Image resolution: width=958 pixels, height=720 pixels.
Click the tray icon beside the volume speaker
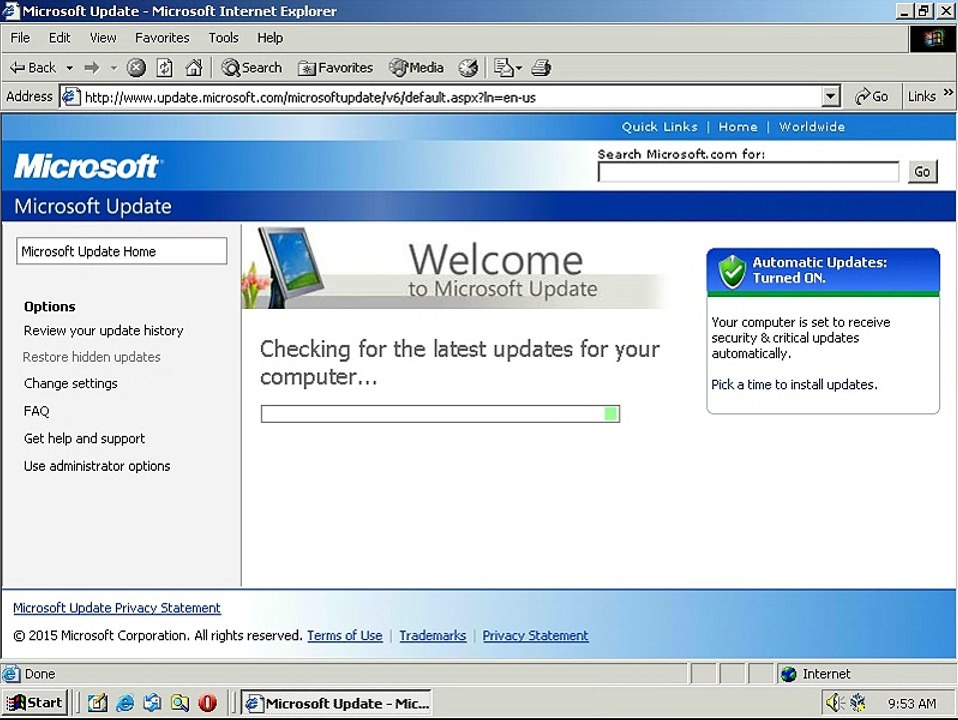[858, 703]
